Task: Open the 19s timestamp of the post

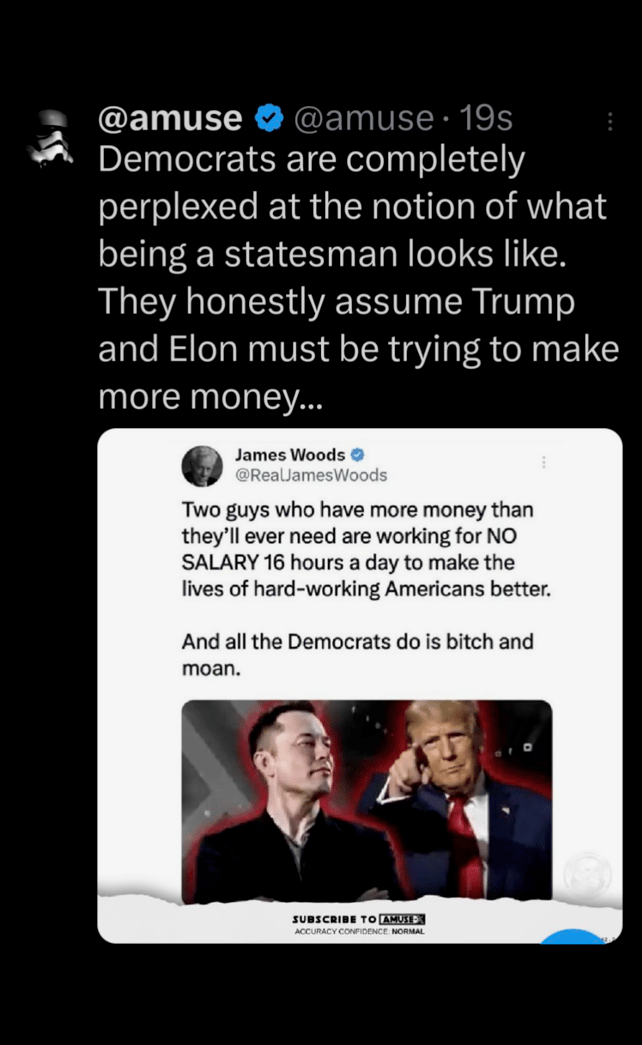Action: point(485,119)
